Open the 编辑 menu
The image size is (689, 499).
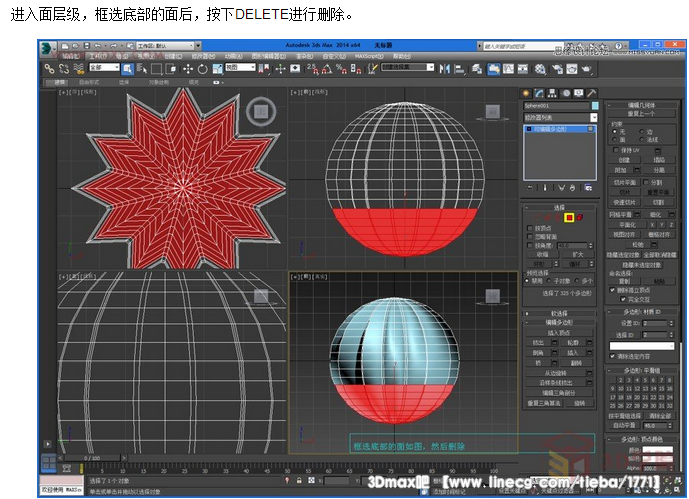pyautogui.click(x=70, y=56)
